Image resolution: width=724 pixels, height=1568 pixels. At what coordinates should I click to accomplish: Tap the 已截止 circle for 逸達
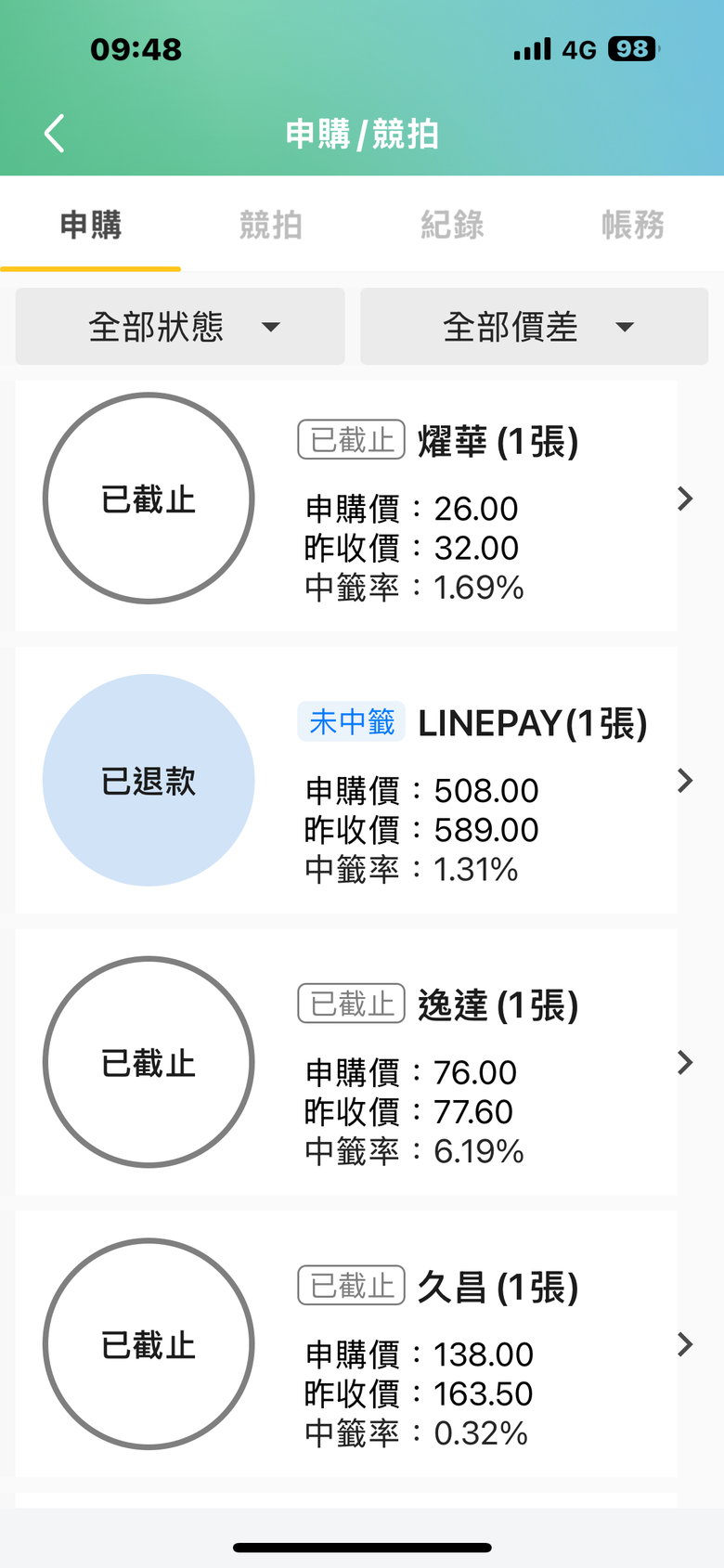[149, 1062]
